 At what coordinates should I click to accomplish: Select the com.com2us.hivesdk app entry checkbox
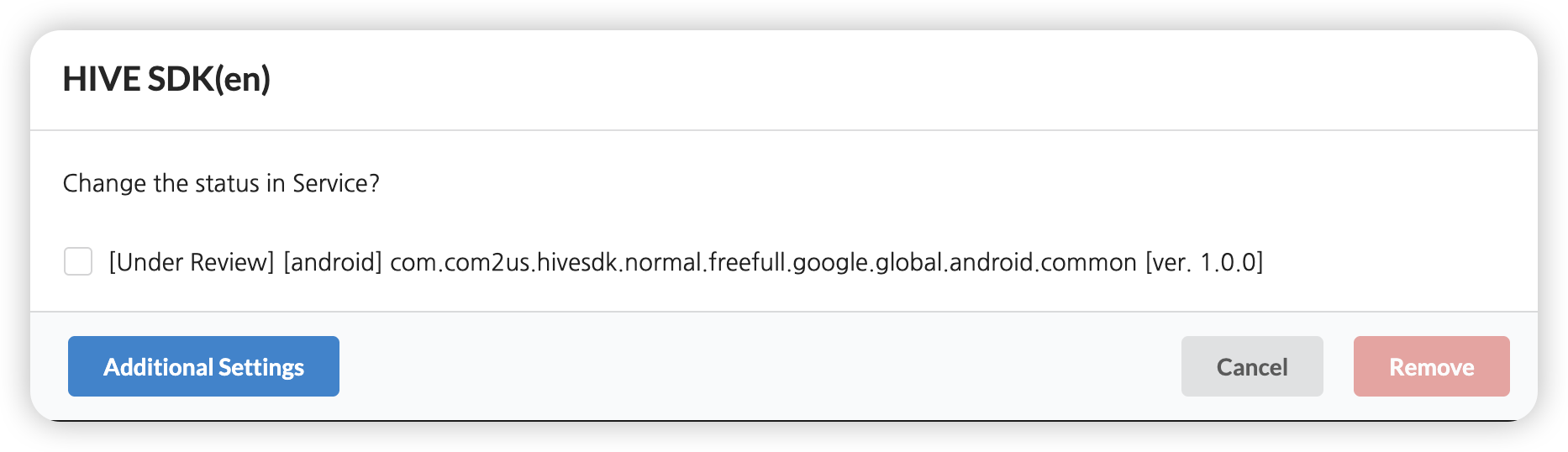click(x=78, y=261)
